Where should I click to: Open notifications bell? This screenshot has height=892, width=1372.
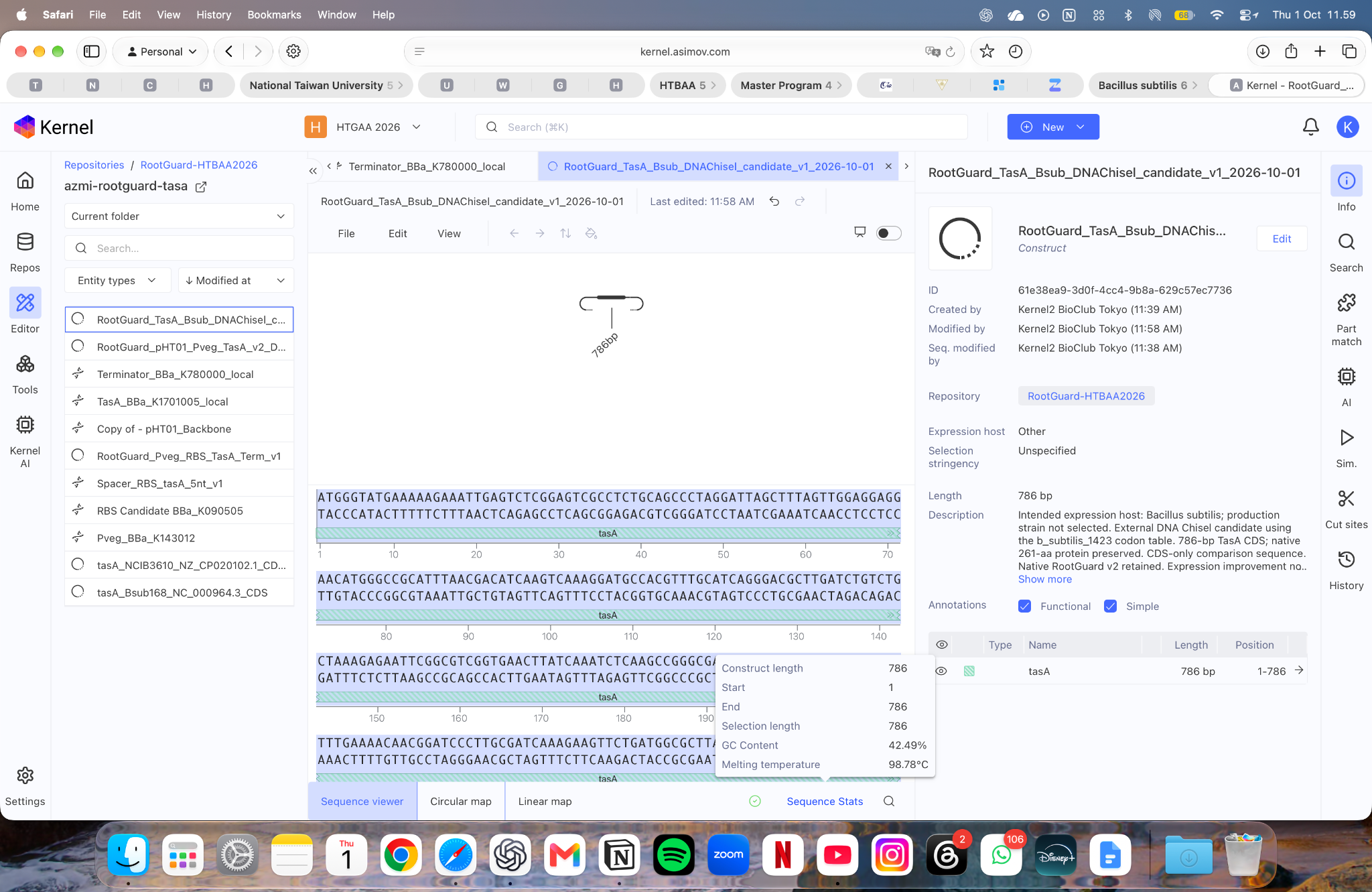(1310, 127)
